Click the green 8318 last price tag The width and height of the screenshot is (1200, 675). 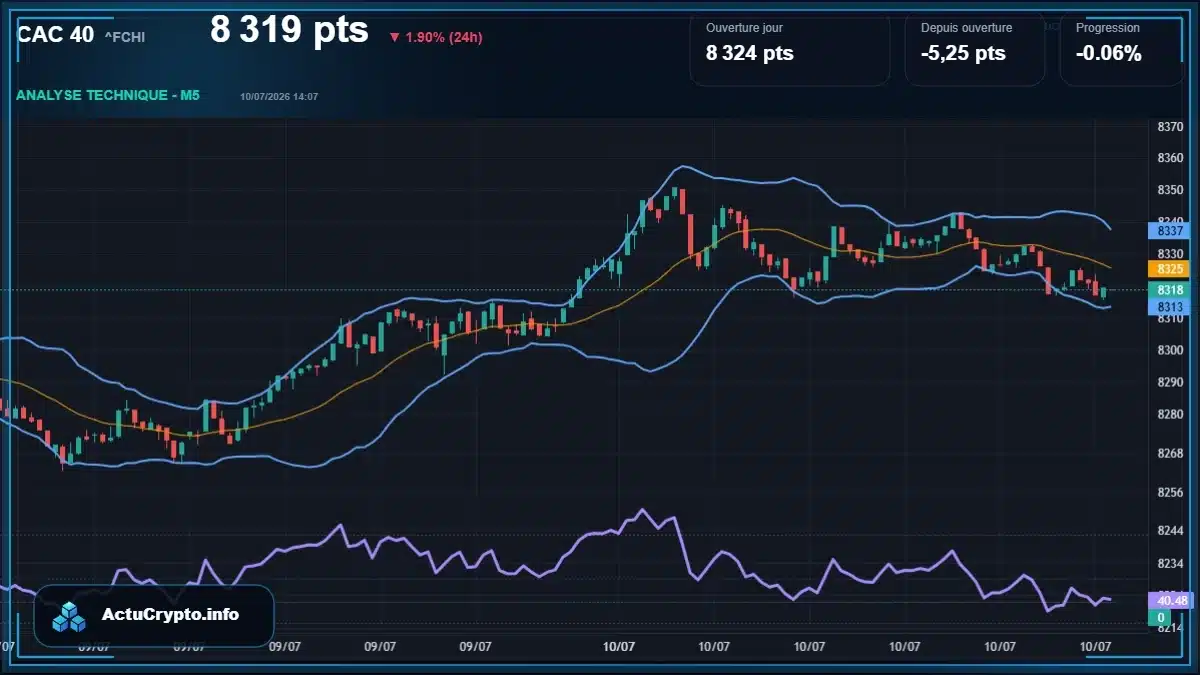pos(1170,289)
